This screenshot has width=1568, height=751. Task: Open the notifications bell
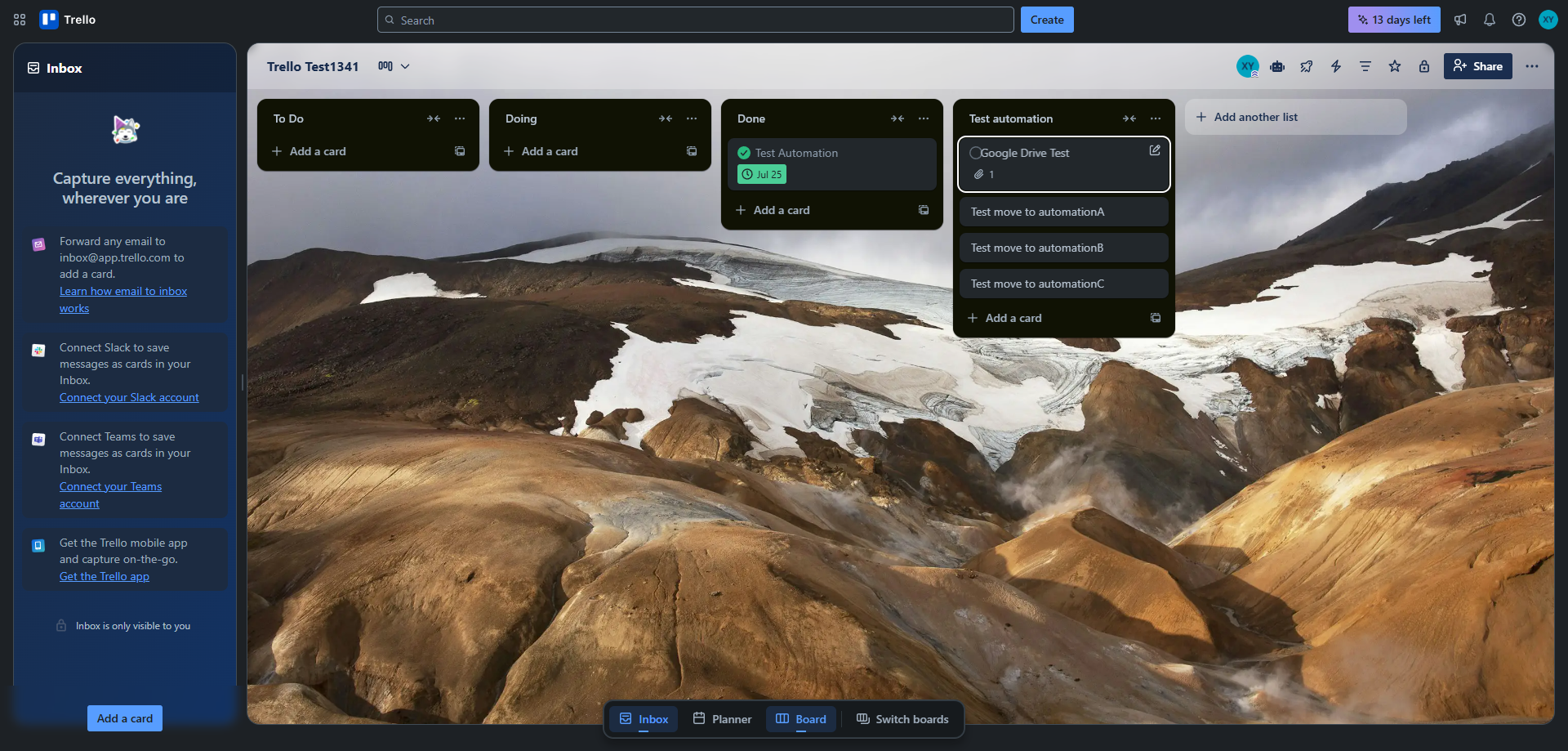1490,20
